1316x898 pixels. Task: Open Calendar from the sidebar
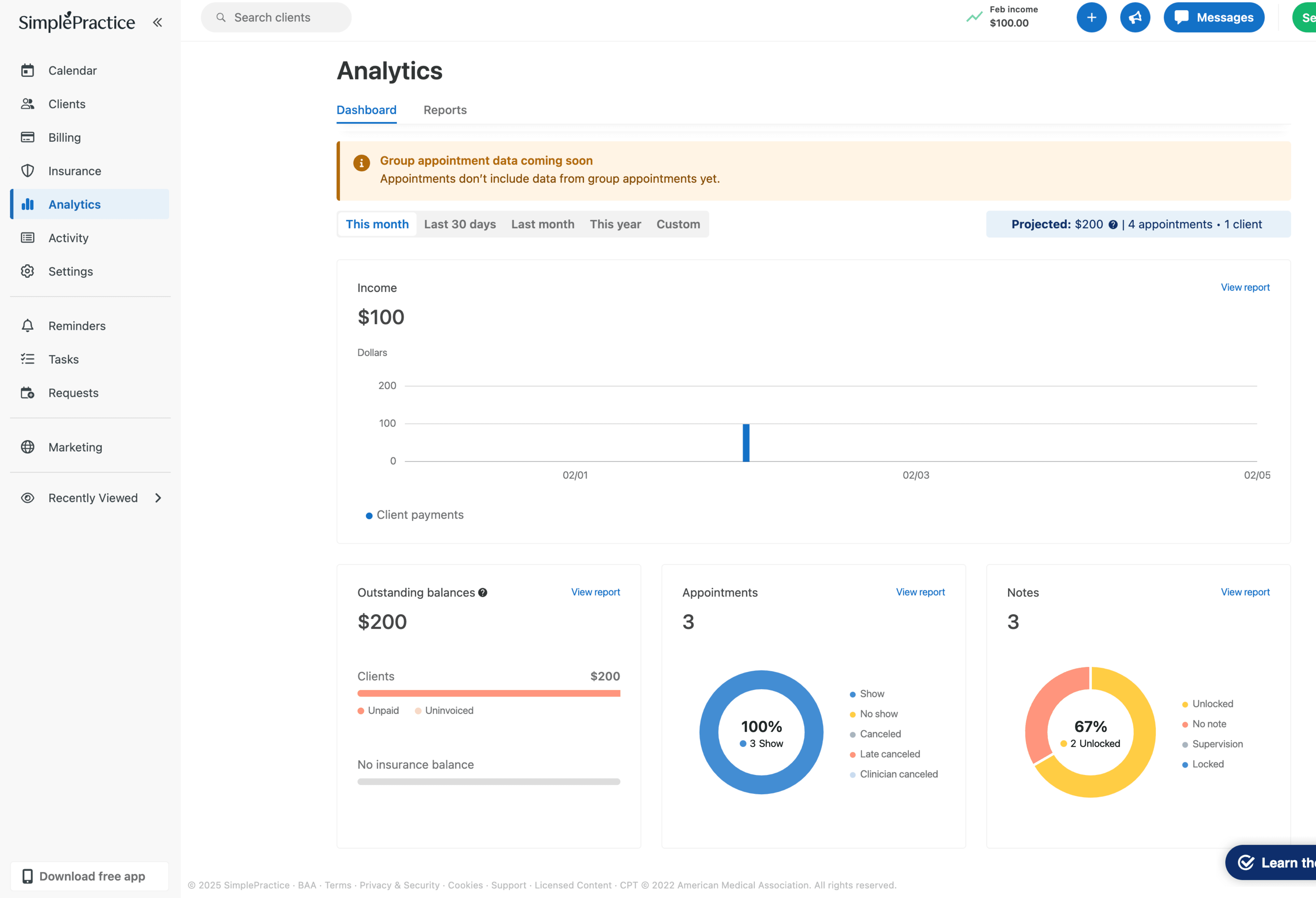[x=73, y=71]
